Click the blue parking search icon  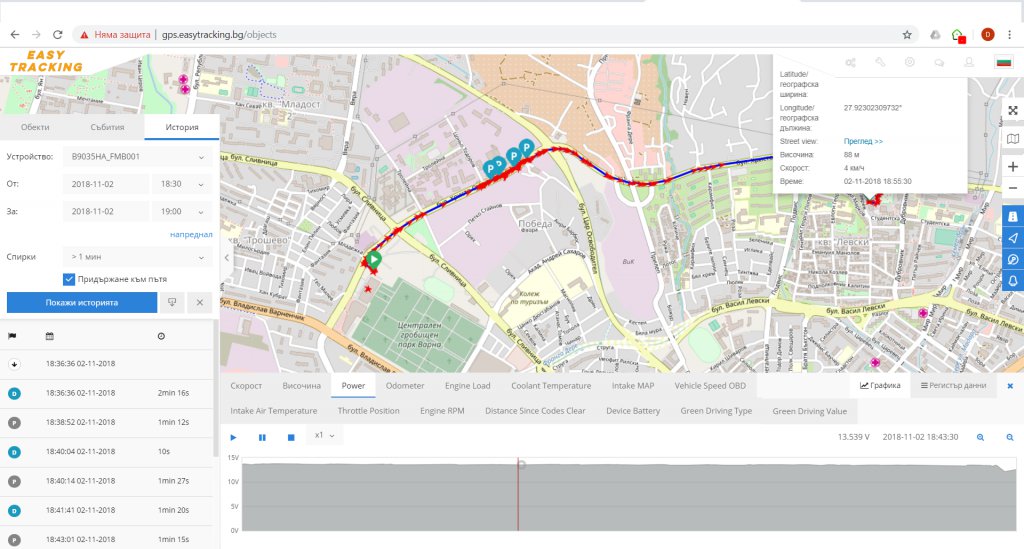tap(1013, 259)
